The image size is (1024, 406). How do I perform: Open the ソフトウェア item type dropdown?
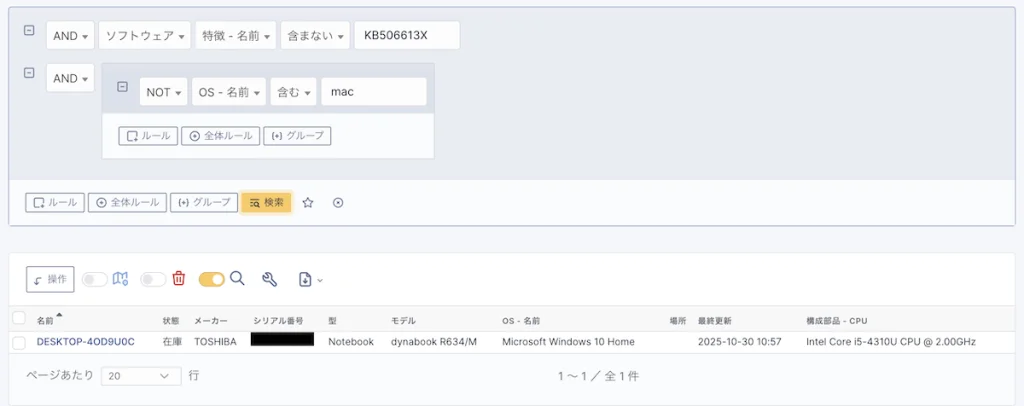[144, 36]
